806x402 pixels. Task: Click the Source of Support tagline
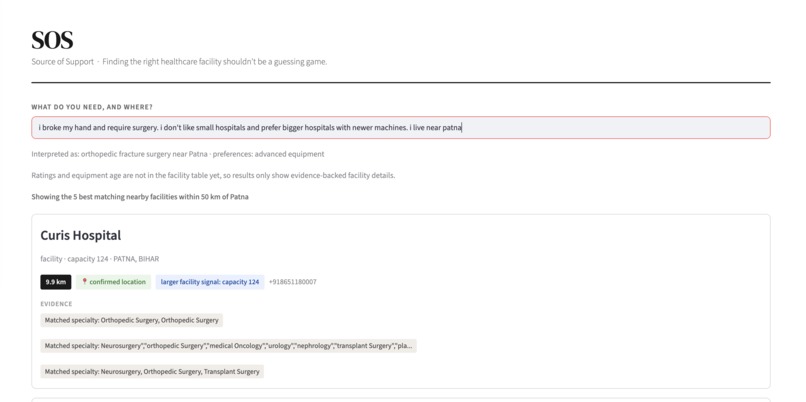click(179, 62)
